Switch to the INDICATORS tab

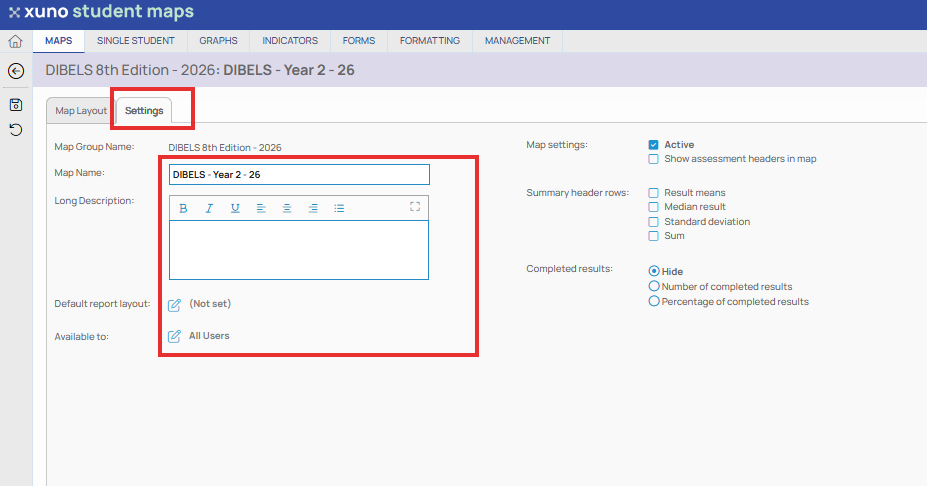click(290, 41)
